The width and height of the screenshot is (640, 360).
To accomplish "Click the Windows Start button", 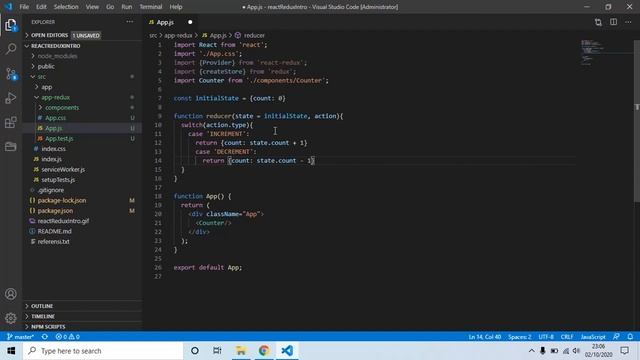I will pyautogui.click(x=11, y=351).
